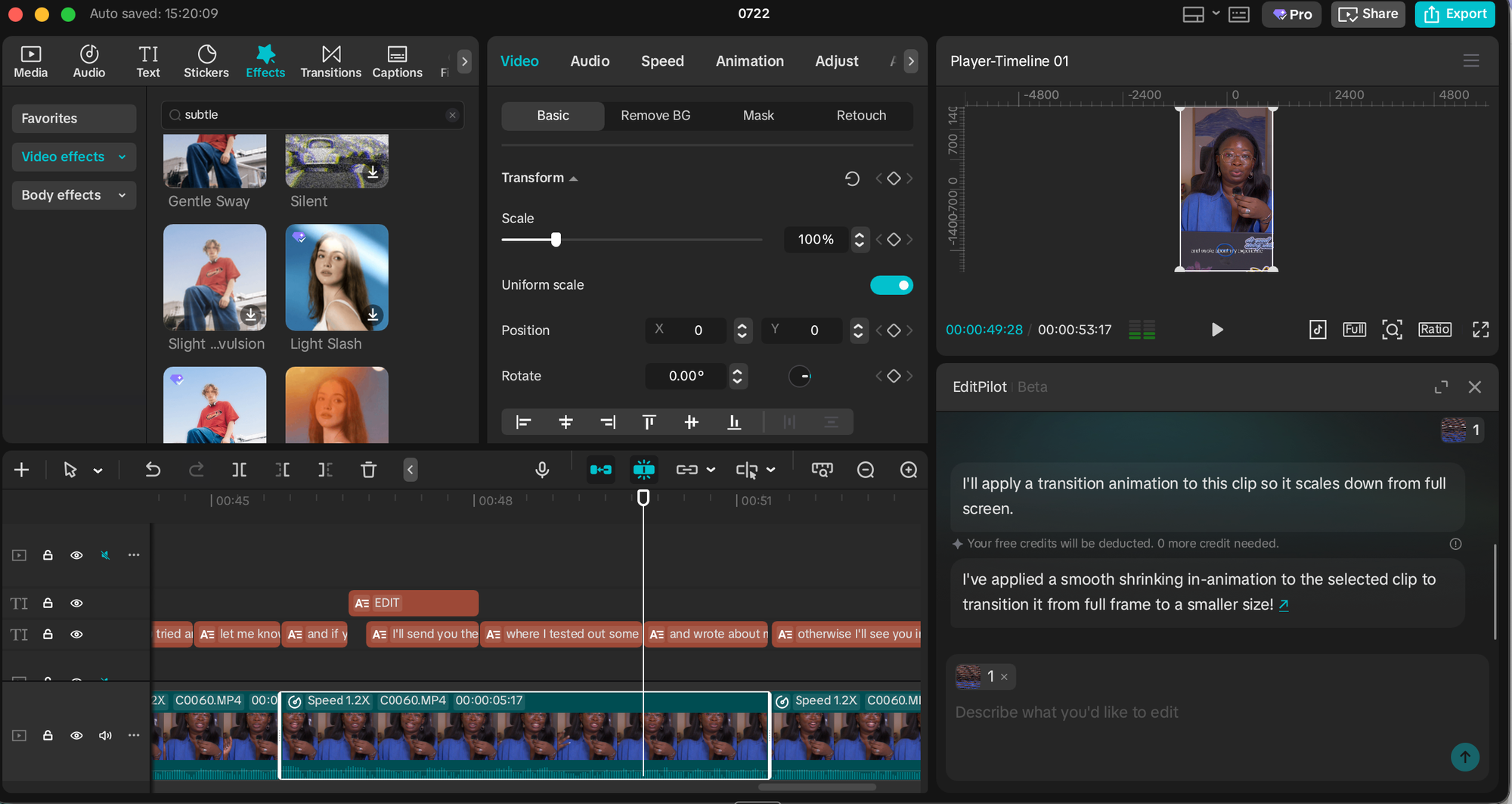Zoom out the timeline

click(866, 470)
